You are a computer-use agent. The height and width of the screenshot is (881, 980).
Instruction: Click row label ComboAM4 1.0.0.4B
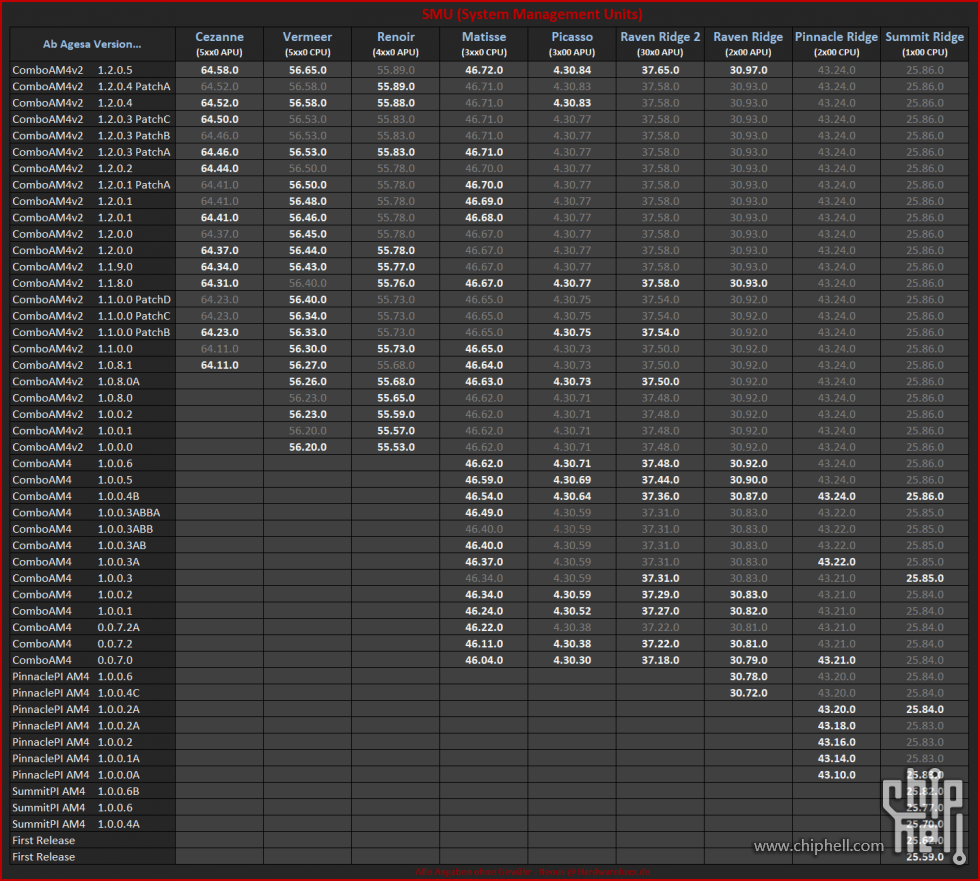[76, 496]
